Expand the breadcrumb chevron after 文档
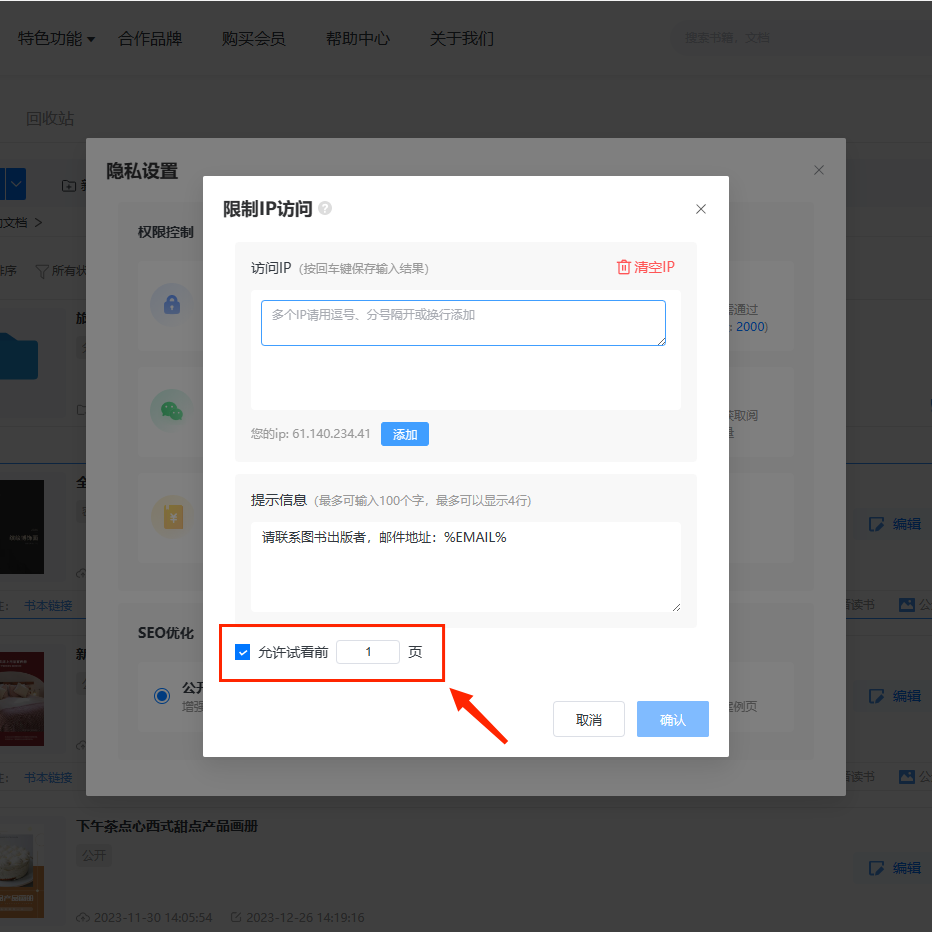The image size is (932, 932). 38,222
